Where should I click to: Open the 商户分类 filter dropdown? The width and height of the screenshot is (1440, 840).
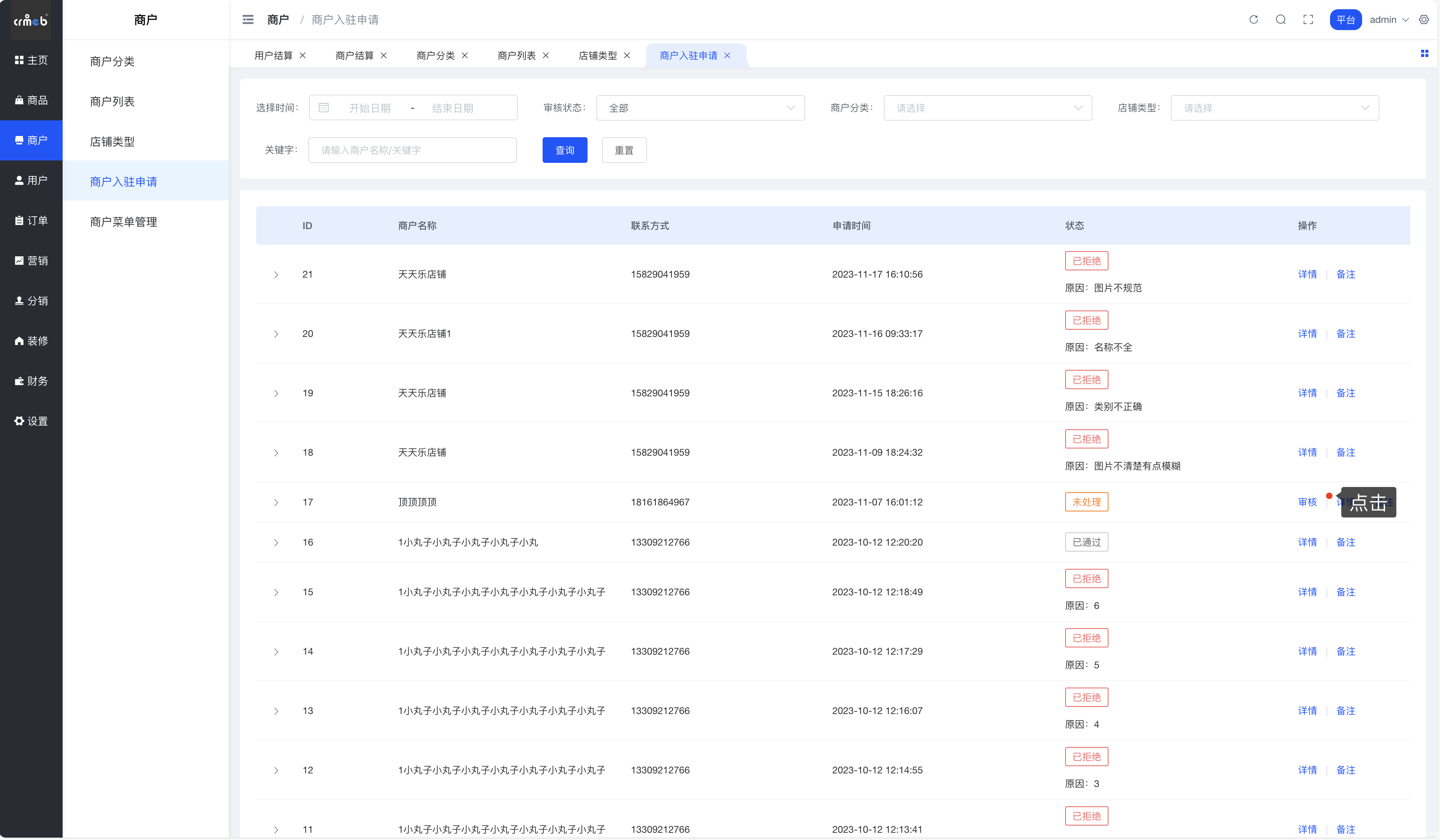click(987, 108)
